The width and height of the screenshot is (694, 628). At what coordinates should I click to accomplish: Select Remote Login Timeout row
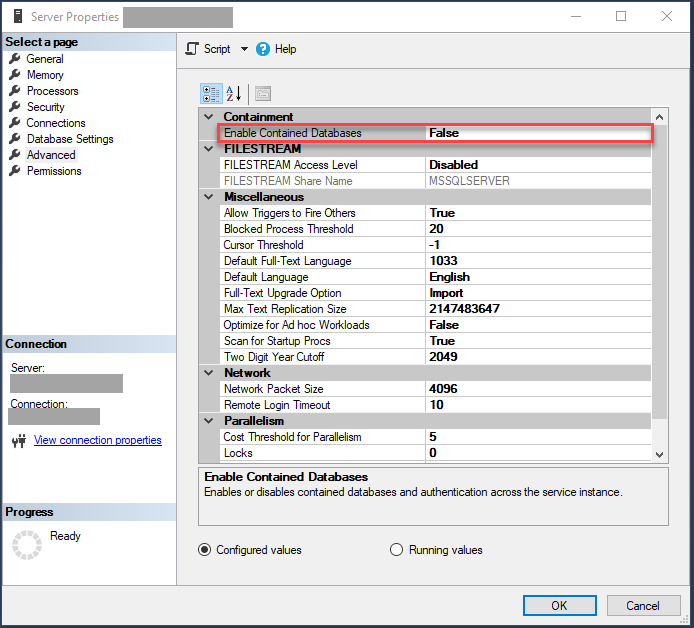[x=436, y=405]
